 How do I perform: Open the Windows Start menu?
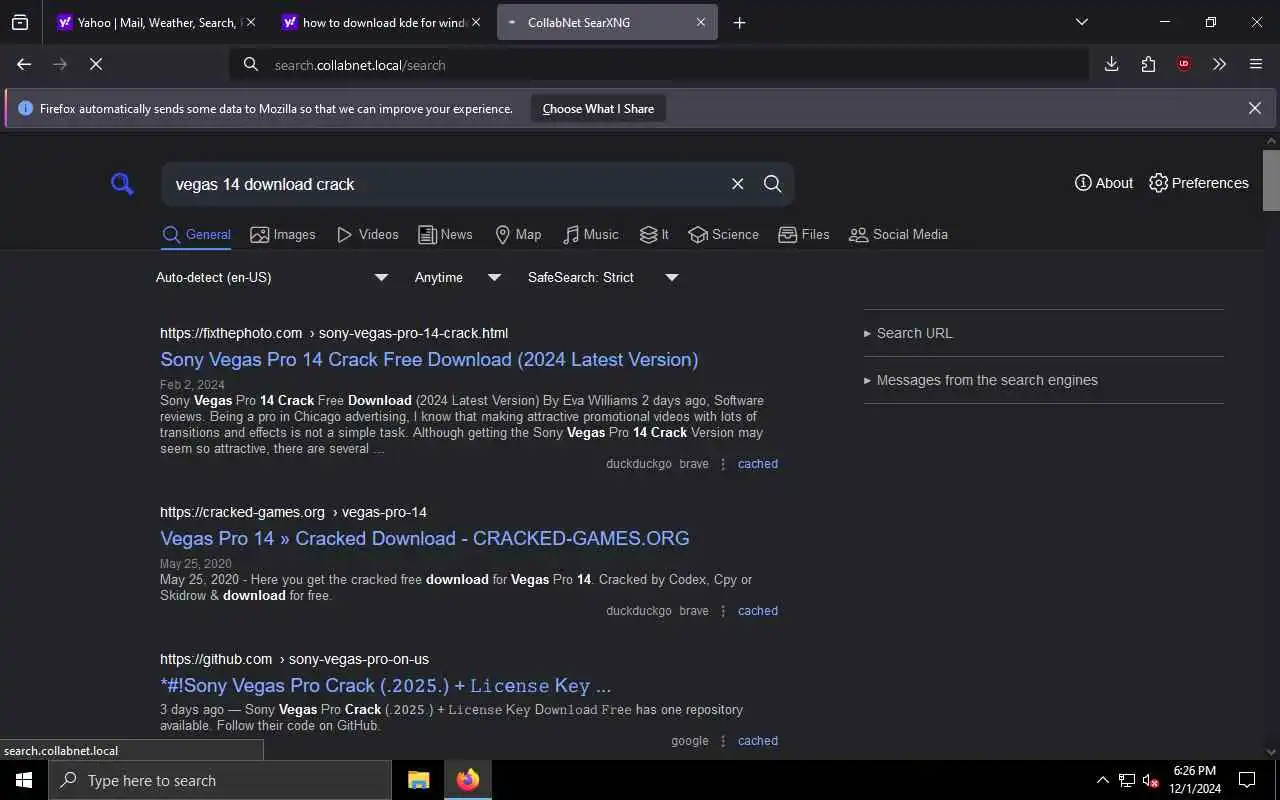[x=24, y=780]
